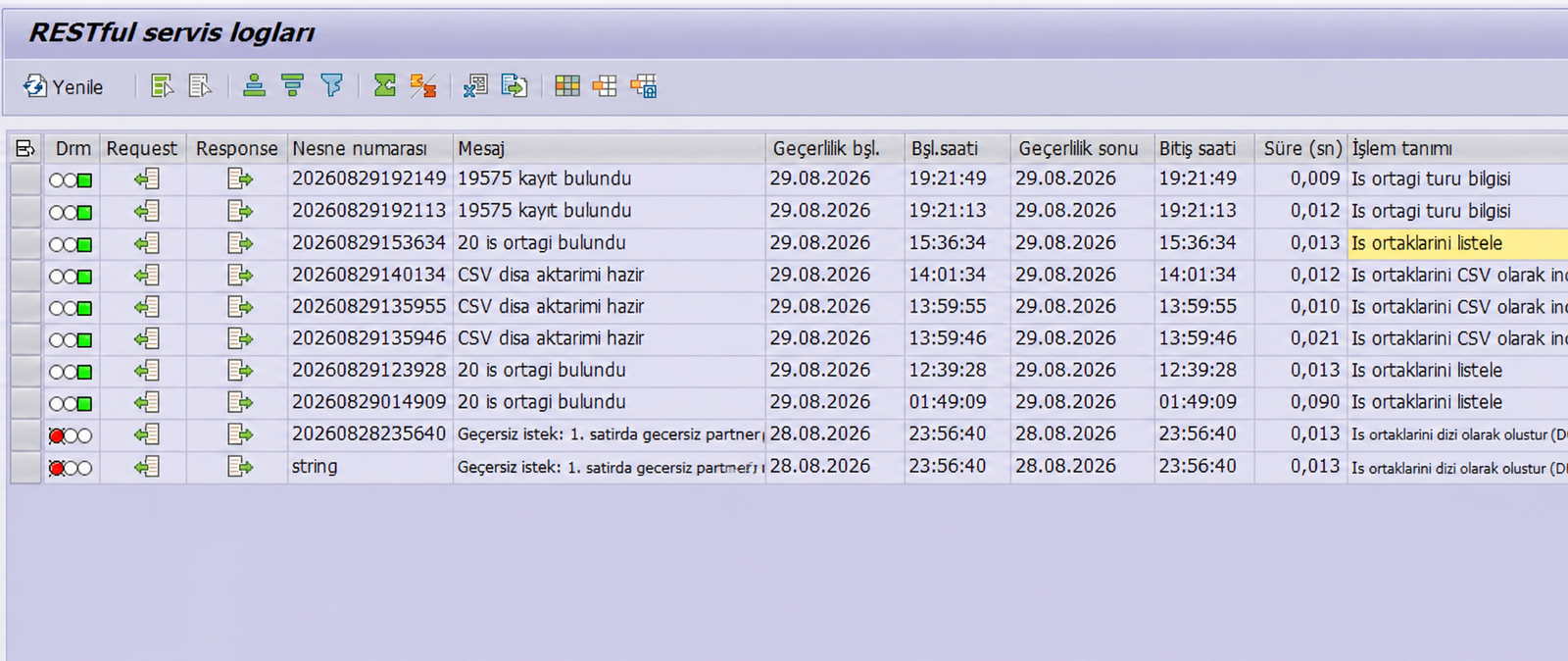Click 'CSV disa aktarimi hazir' for log 20260829135955

coord(551,307)
